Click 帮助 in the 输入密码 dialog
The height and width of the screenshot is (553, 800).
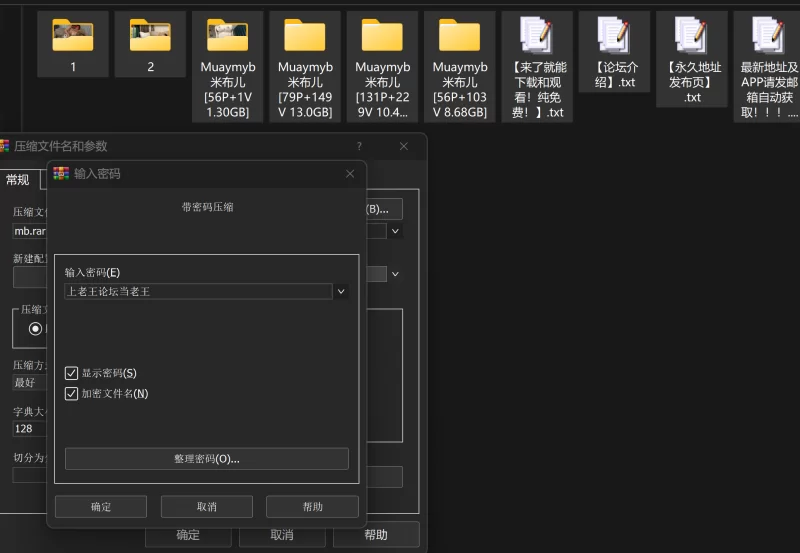[312, 507]
